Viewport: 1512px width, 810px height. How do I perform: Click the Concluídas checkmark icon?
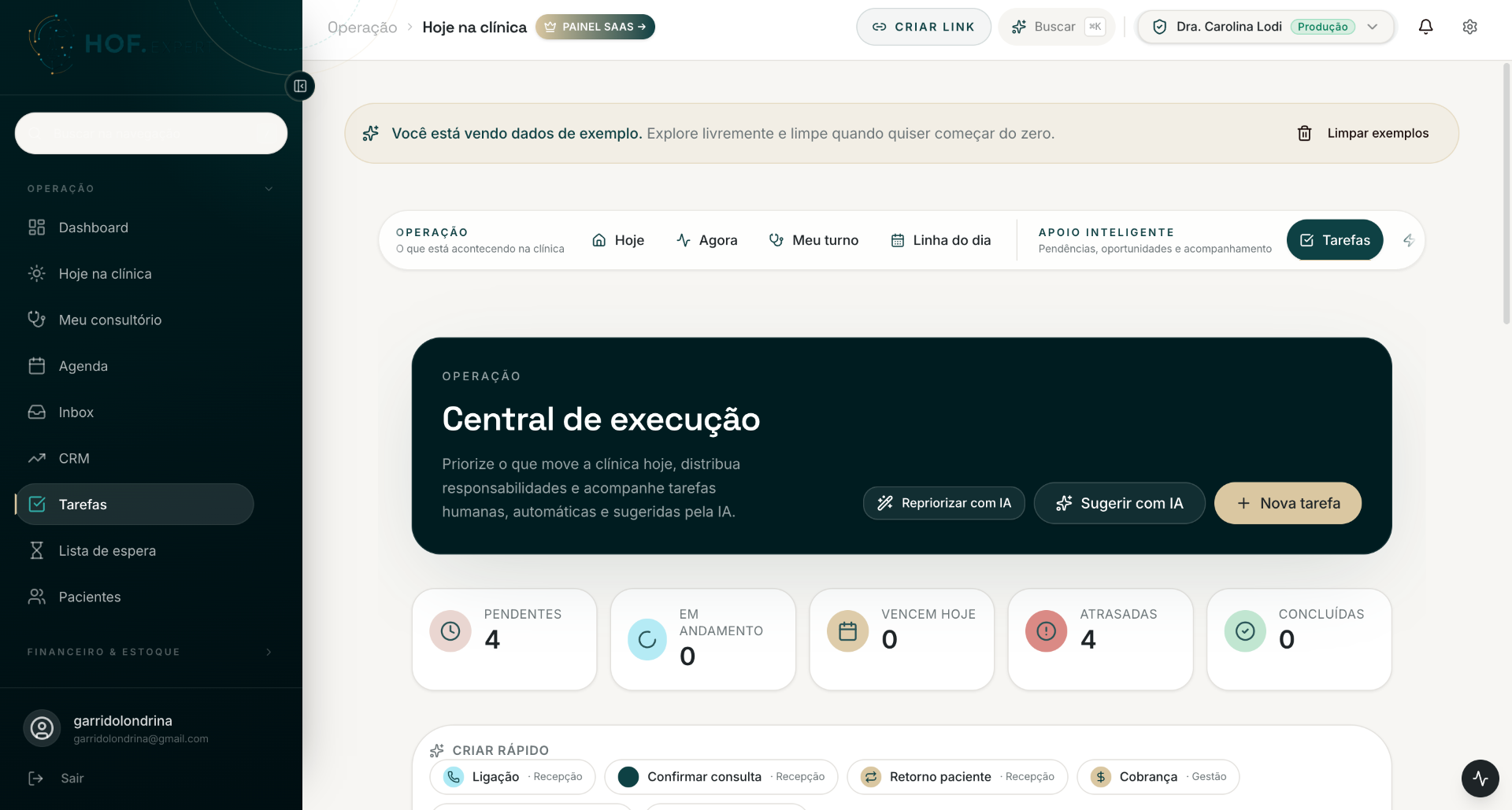pyautogui.click(x=1245, y=631)
